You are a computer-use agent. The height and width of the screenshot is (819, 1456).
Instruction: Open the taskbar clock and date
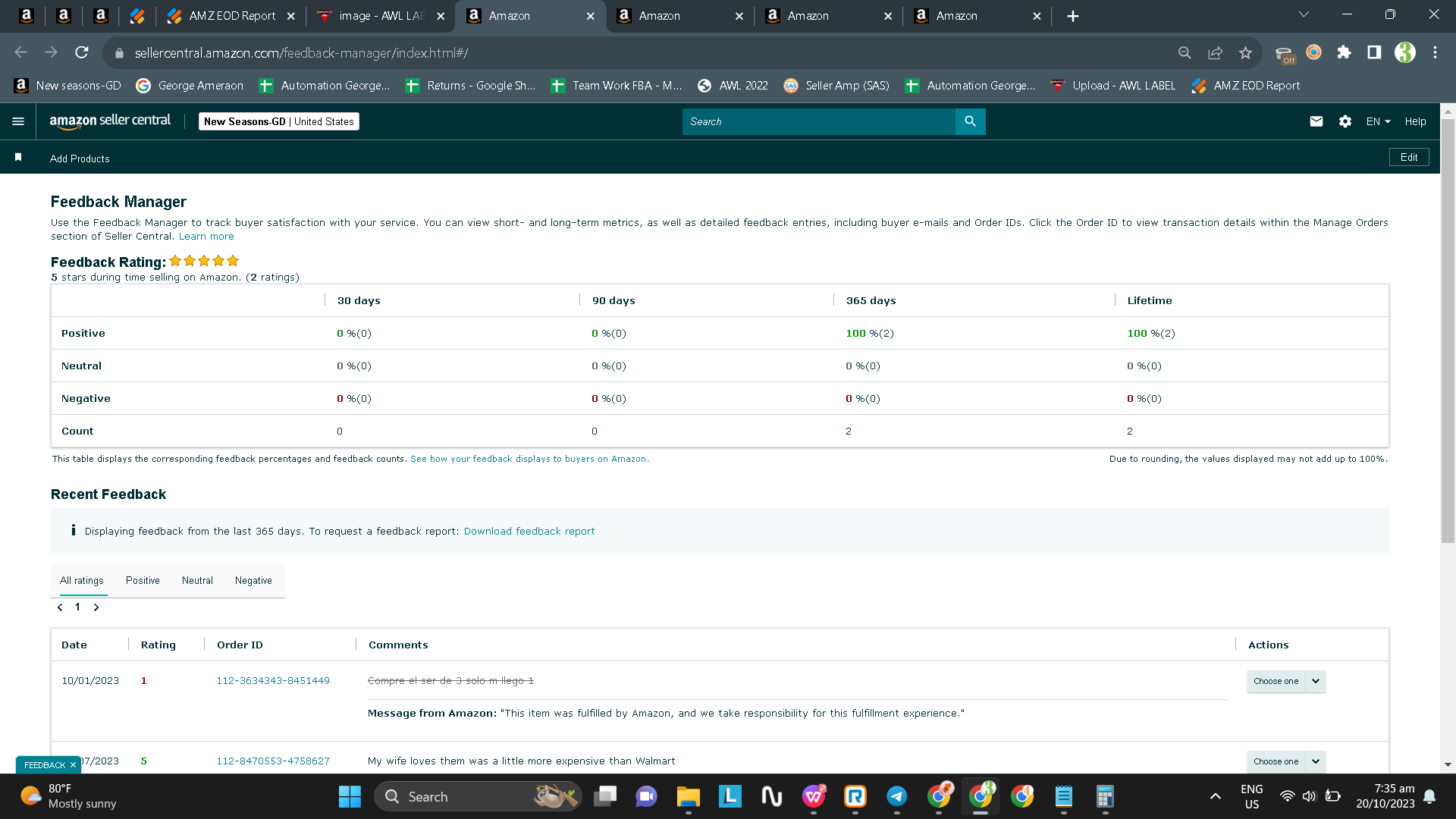point(1385,796)
